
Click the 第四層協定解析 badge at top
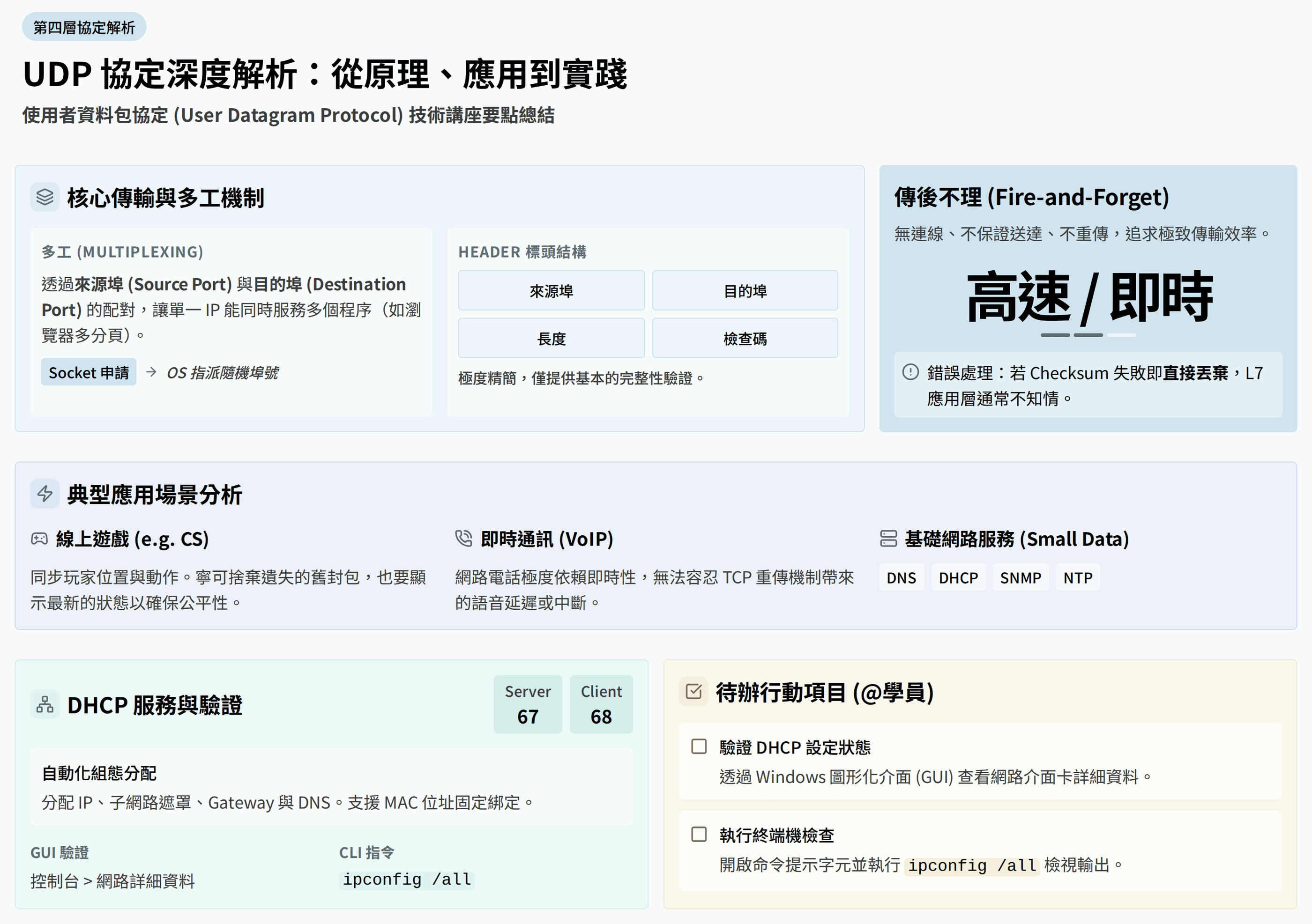[84, 27]
